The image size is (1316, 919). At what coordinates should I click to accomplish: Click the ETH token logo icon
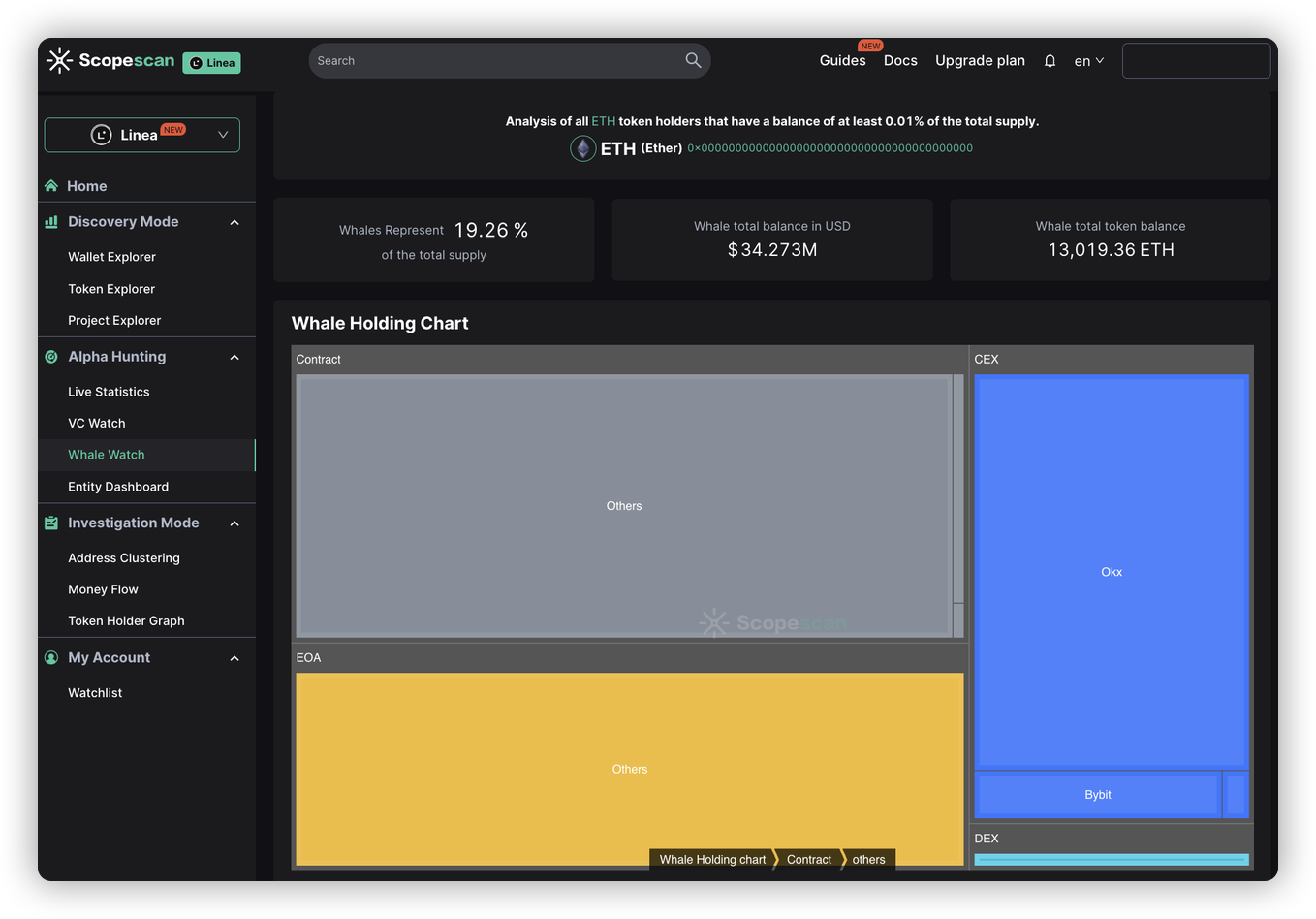(x=582, y=148)
